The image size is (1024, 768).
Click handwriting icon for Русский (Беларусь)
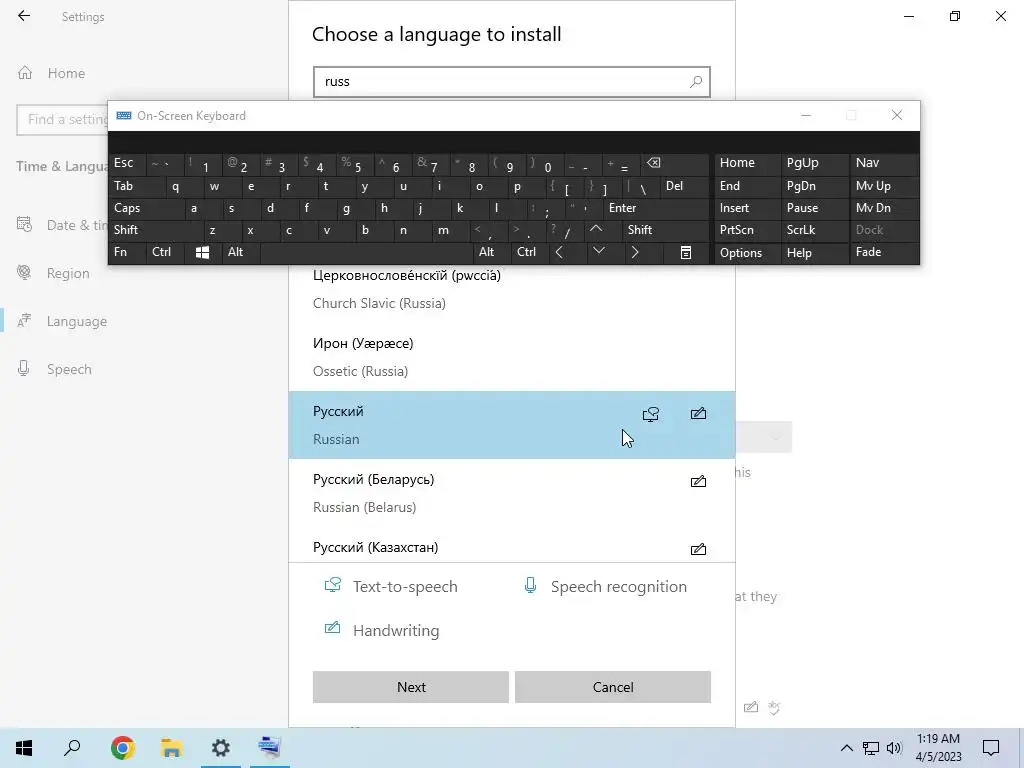(698, 481)
